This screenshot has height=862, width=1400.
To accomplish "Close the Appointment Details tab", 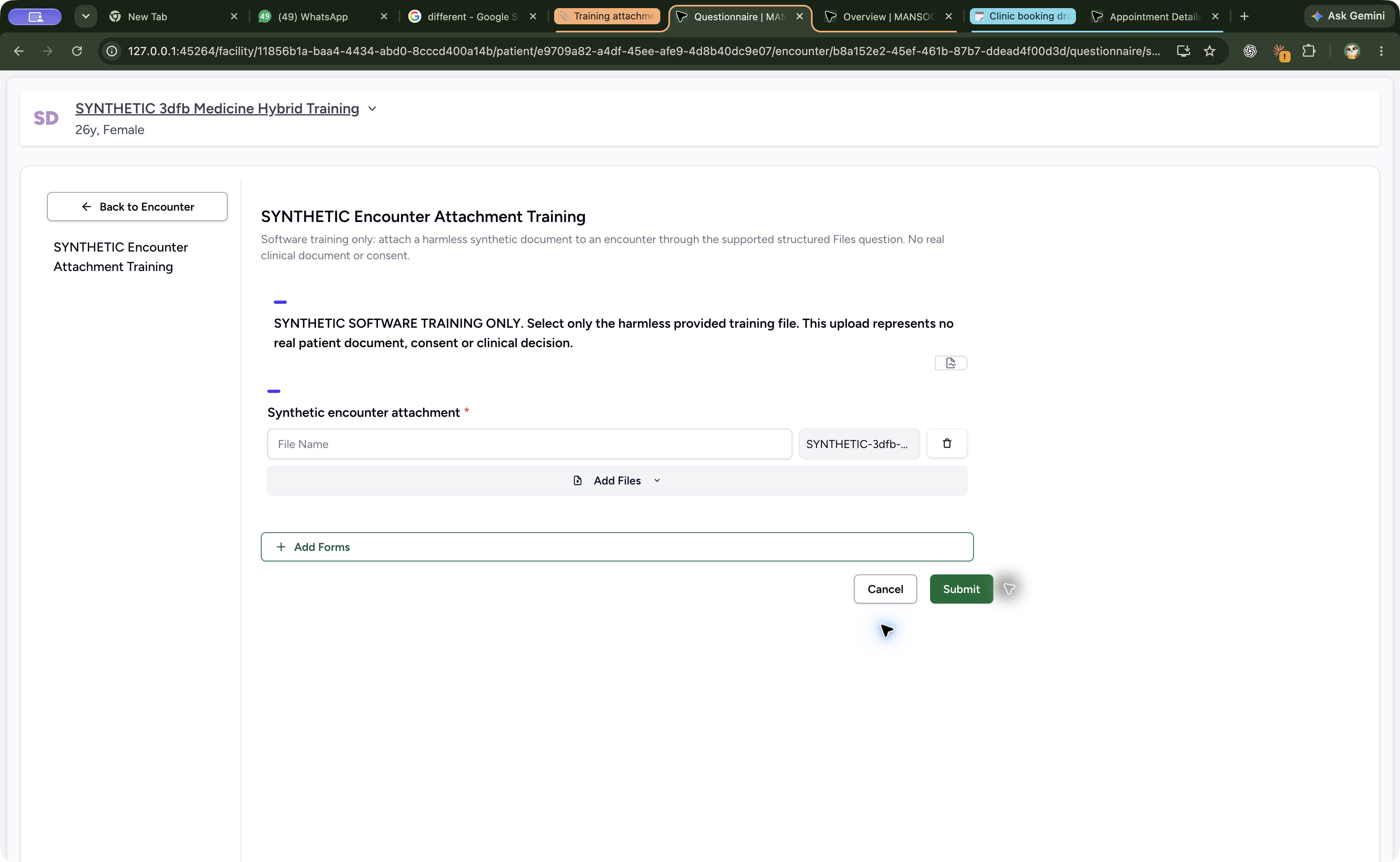I will [x=1215, y=17].
